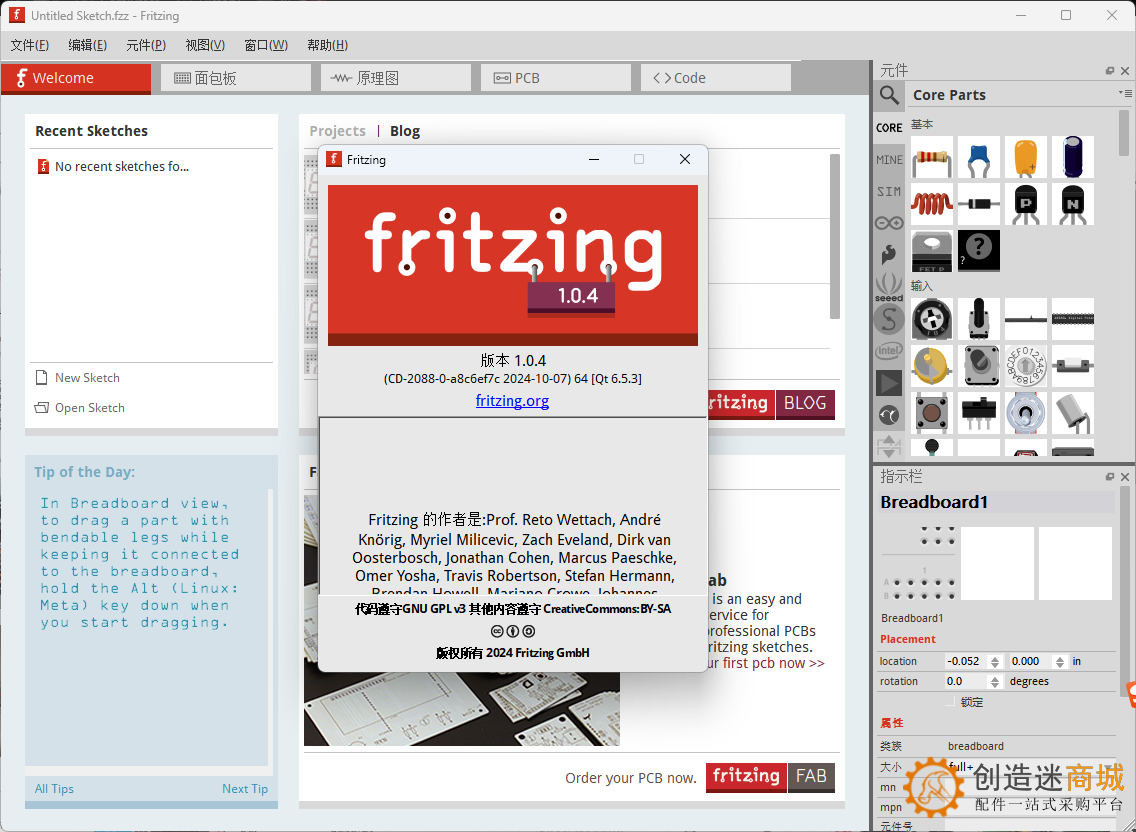Select the Projects heading
The width and height of the screenshot is (1136, 832).
pyautogui.click(x=338, y=131)
